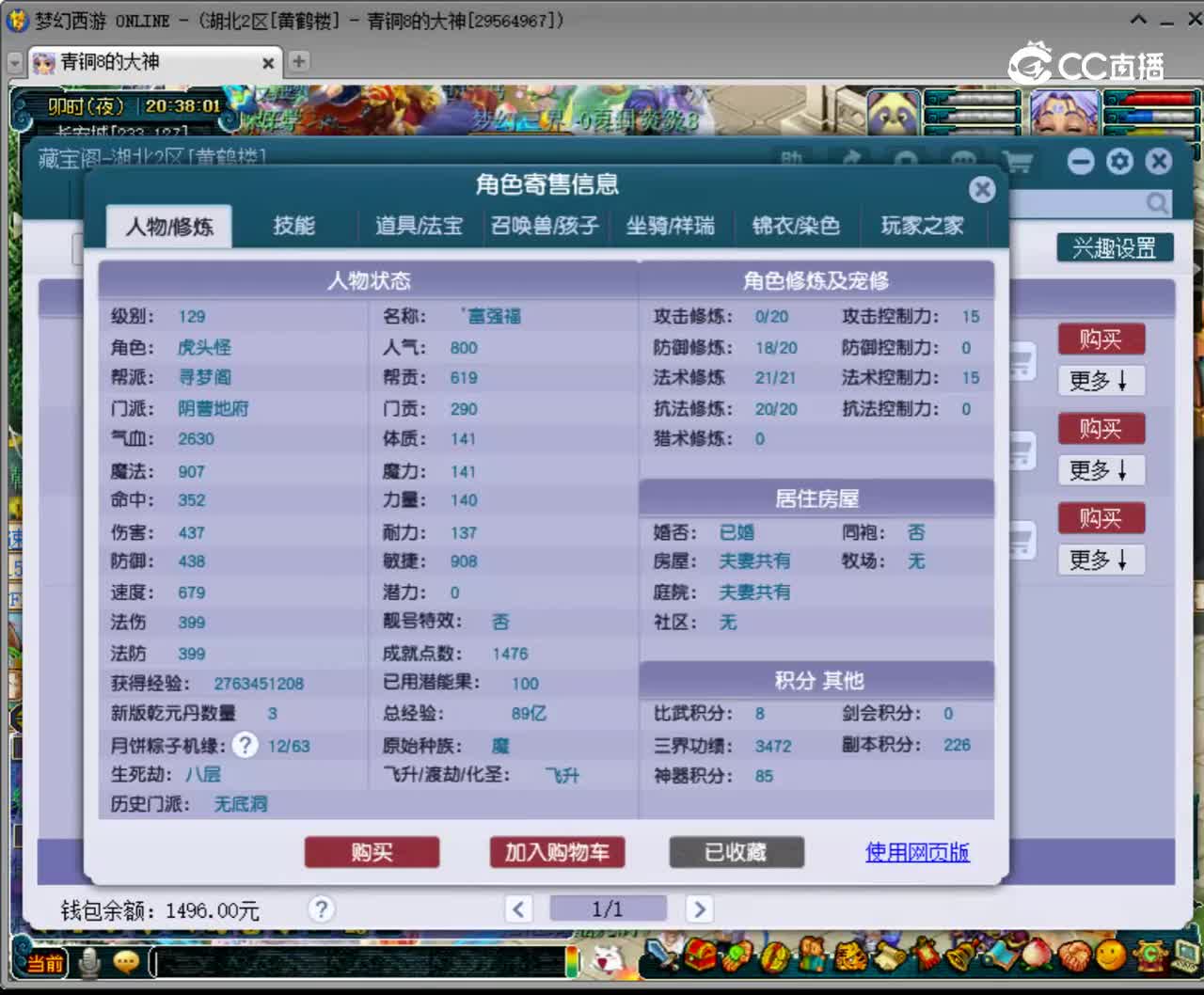Click the red 购买 button in dialog
Image resolution: width=1204 pixels, height=995 pixels.
pos(372,852)
